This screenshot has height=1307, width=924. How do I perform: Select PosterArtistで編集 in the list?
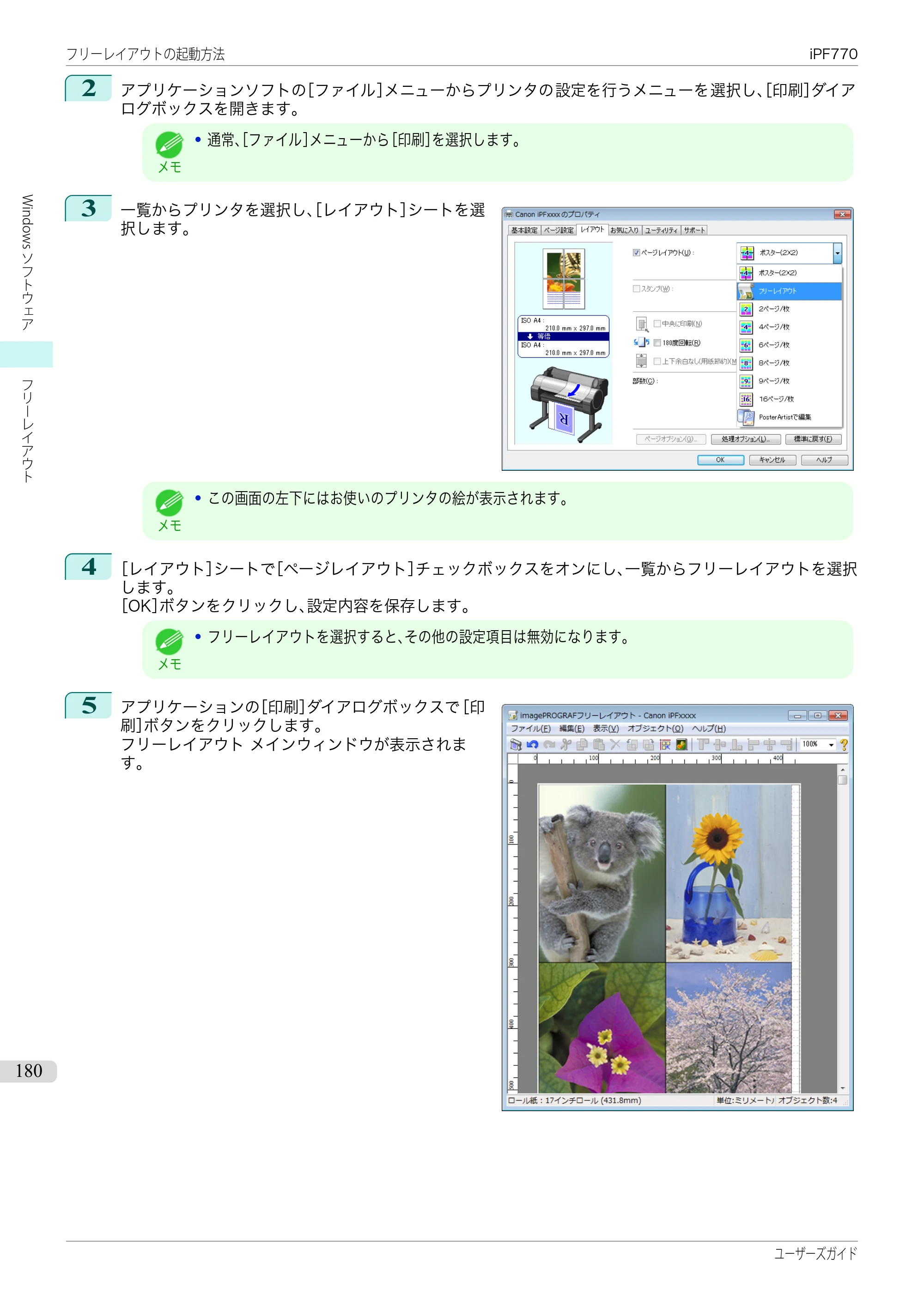[790, 417]
